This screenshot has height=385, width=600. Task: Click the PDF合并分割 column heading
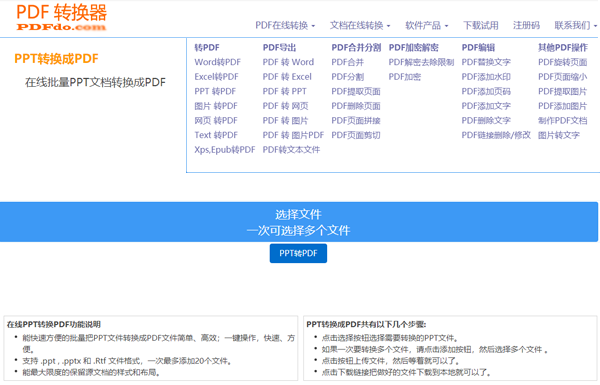pyautogui.click(x=356, y=47)
